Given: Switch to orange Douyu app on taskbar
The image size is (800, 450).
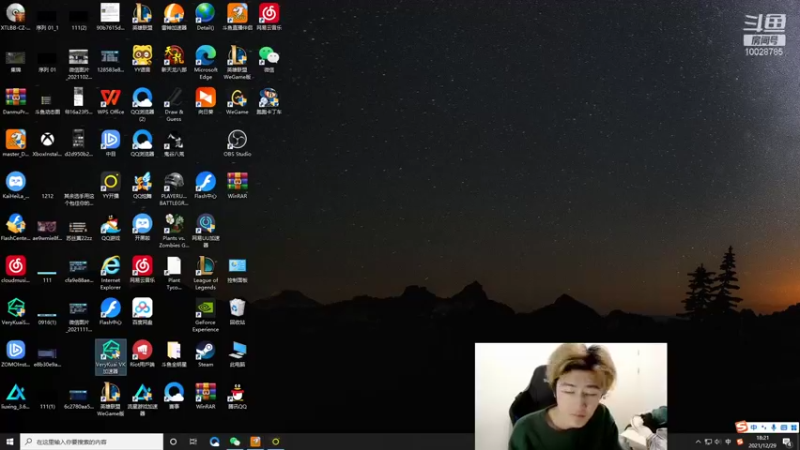Looking at the screenshot, I should [255, 442].
